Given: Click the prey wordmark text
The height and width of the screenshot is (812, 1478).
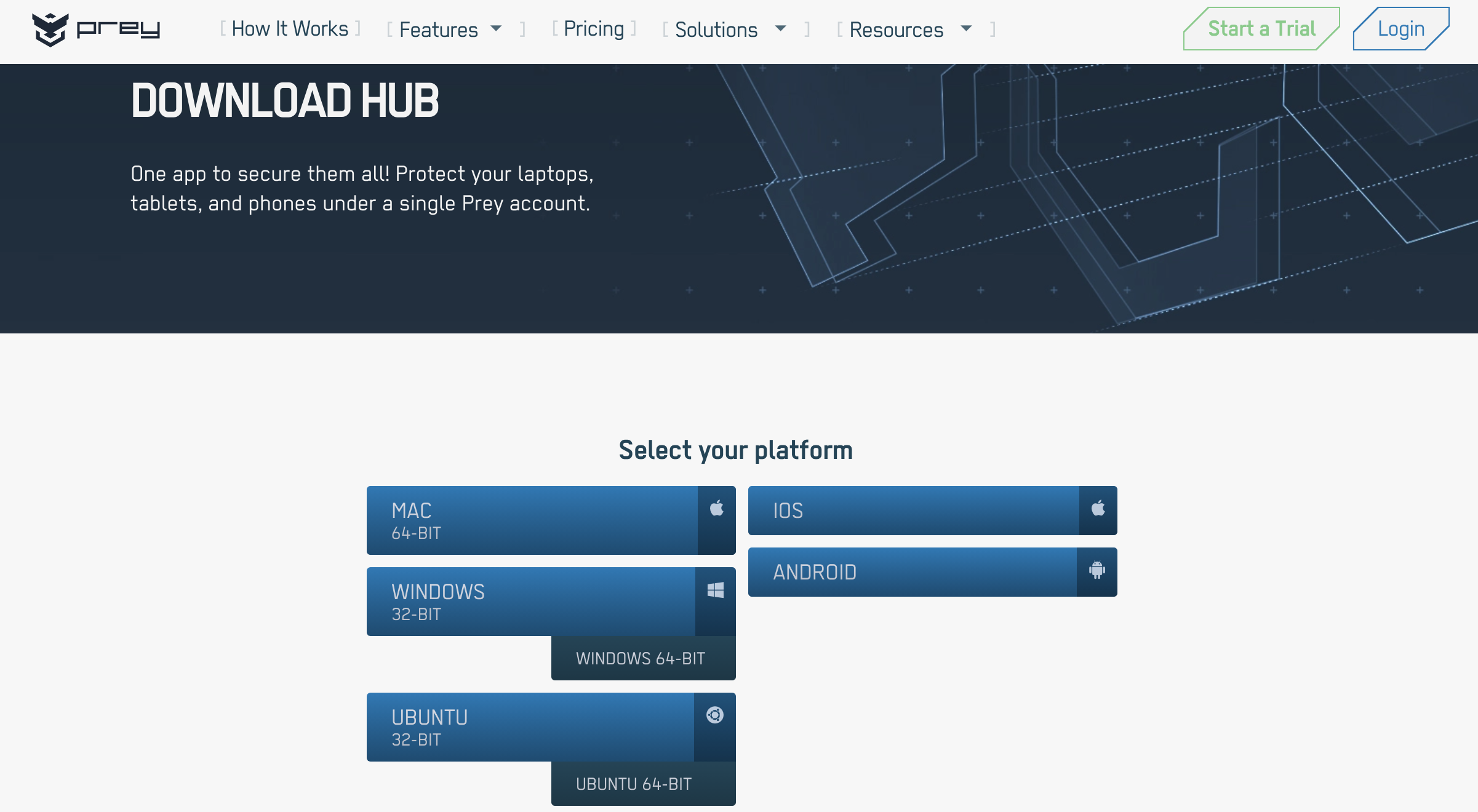Looking at the screenshot, I should pos(118,30).
